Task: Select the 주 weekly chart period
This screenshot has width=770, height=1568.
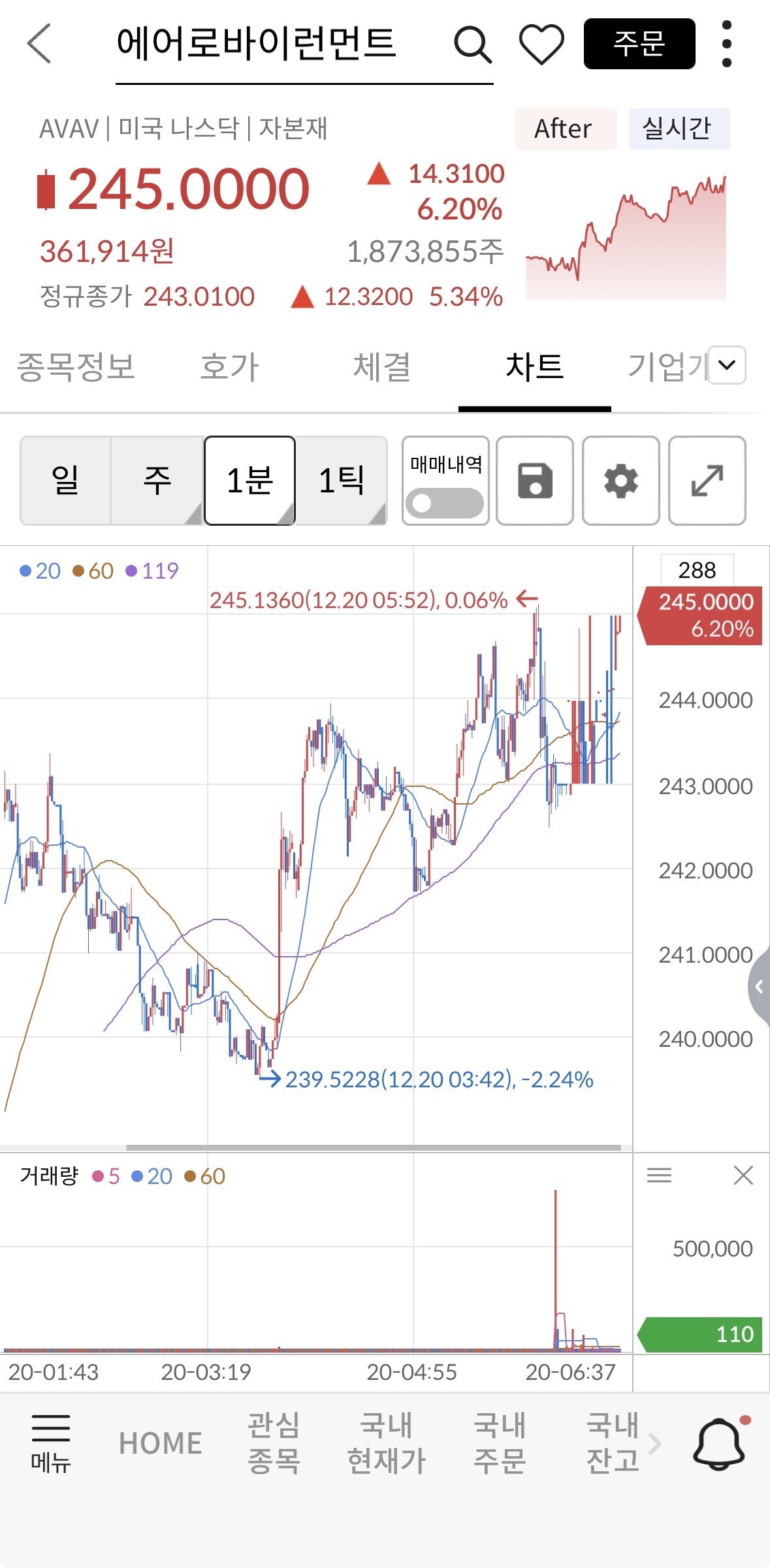Action: coord(157,481)
